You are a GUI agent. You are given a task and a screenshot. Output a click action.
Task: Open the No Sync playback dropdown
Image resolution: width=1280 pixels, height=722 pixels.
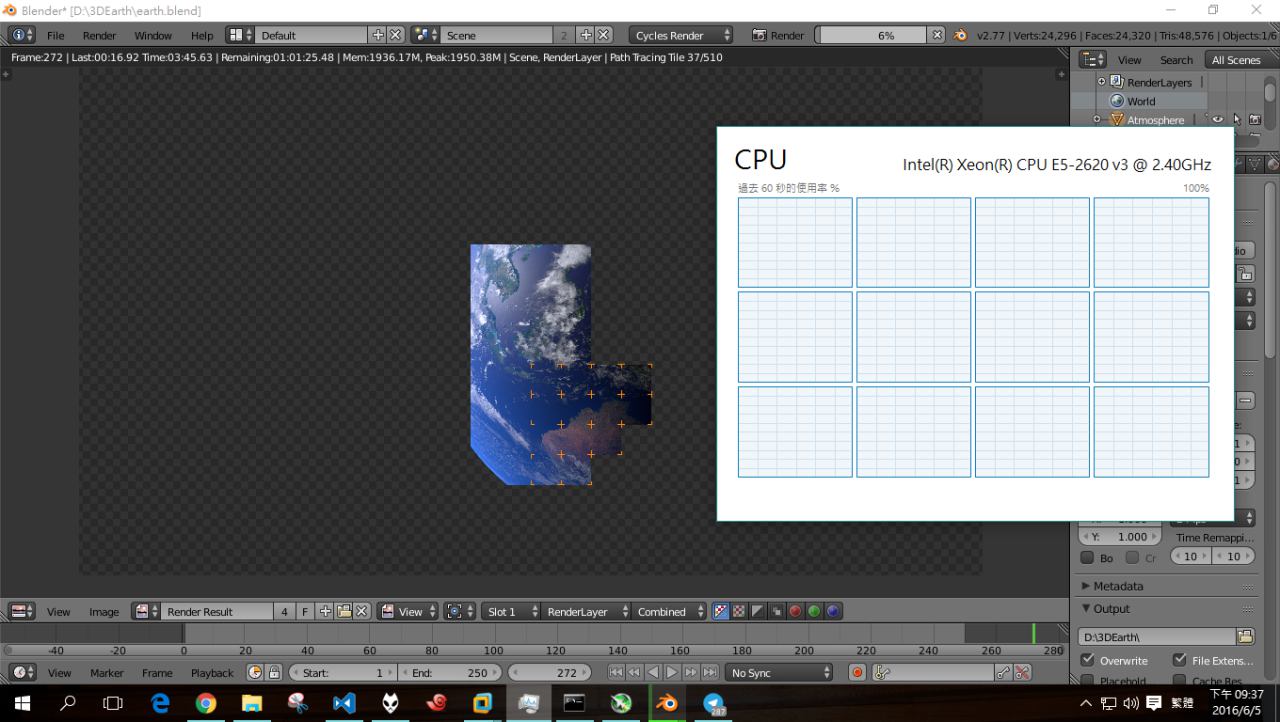point(780,673)
